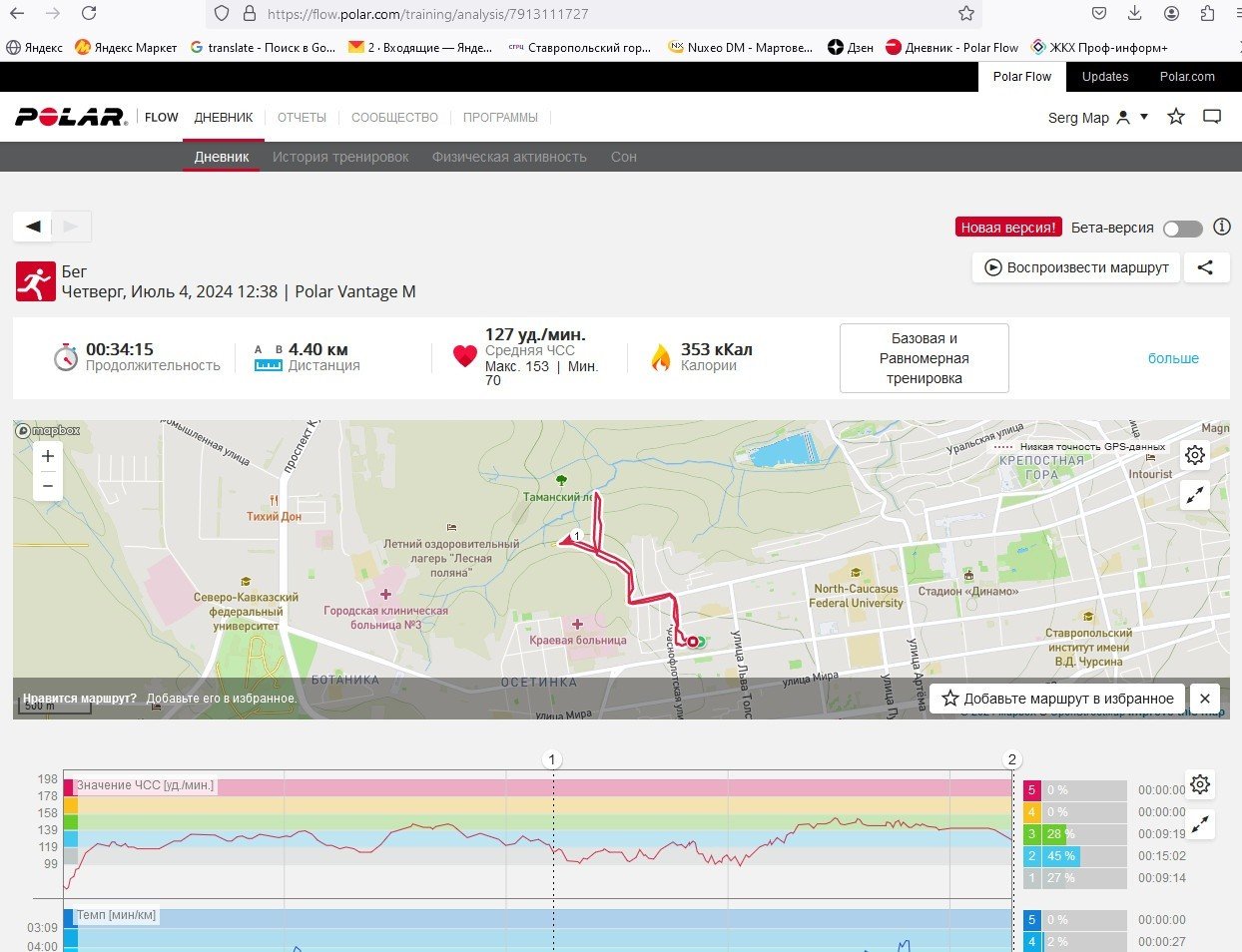Click lap marker 2 on heart rate chart
1242x952 pixels.
[x=1011, y=759]
